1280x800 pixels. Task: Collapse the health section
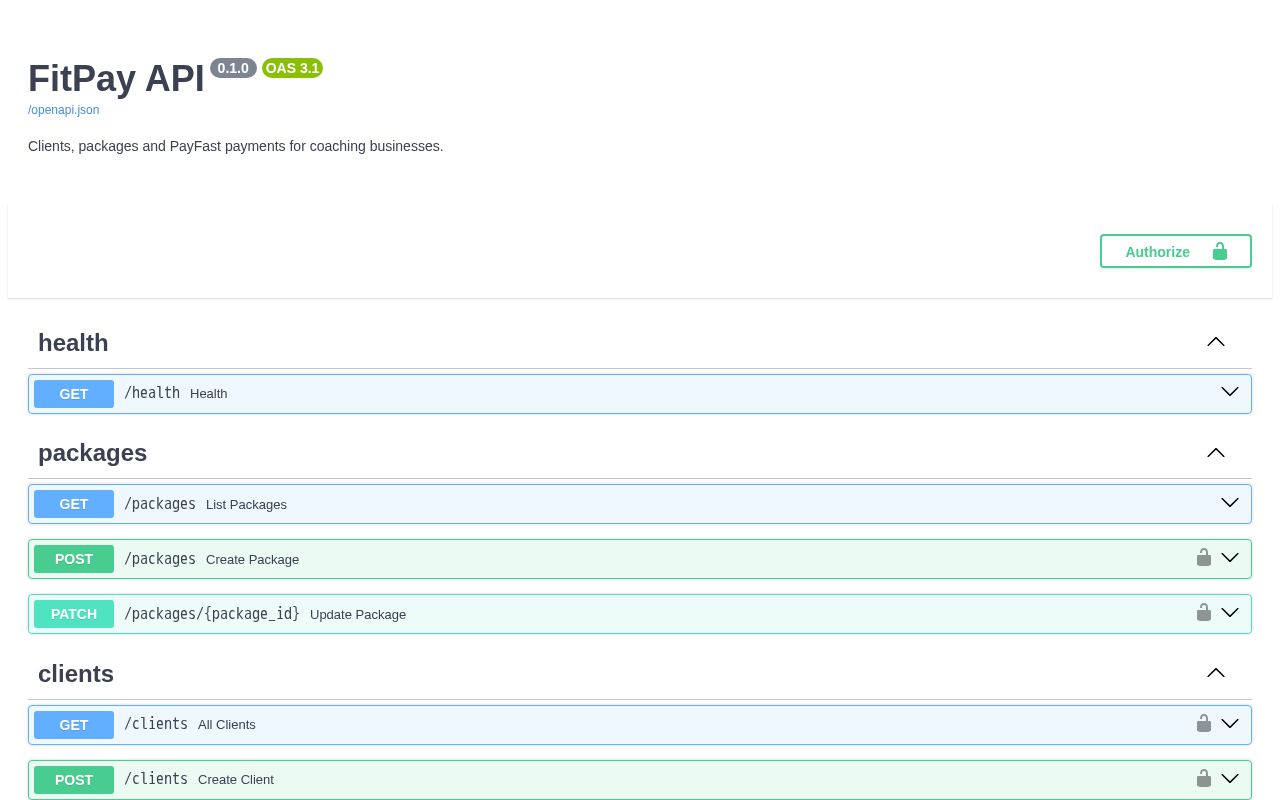coord(1216,342)
